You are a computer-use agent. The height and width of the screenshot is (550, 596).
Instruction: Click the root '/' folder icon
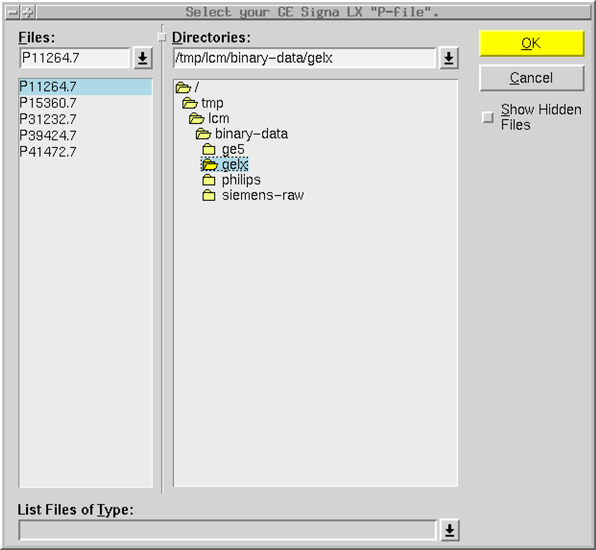point(183,88)
